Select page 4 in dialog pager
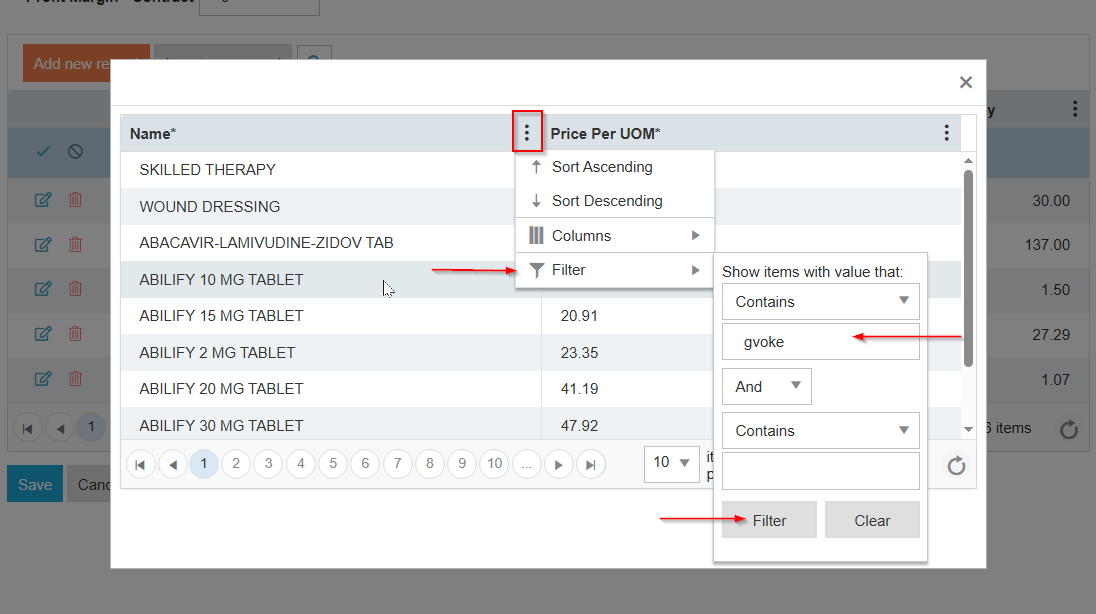 [x=301, y=464]
